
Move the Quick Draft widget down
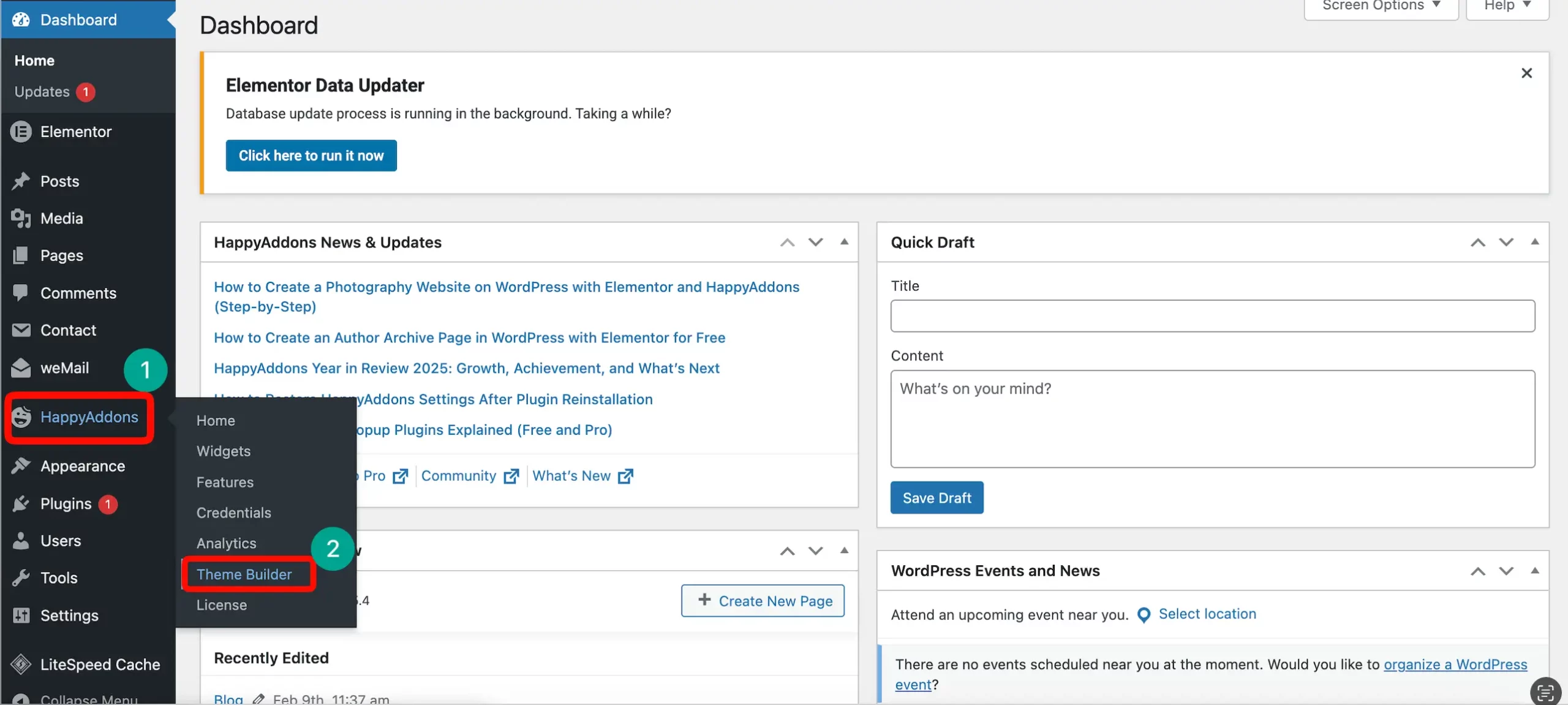[x=1506, y=242]
